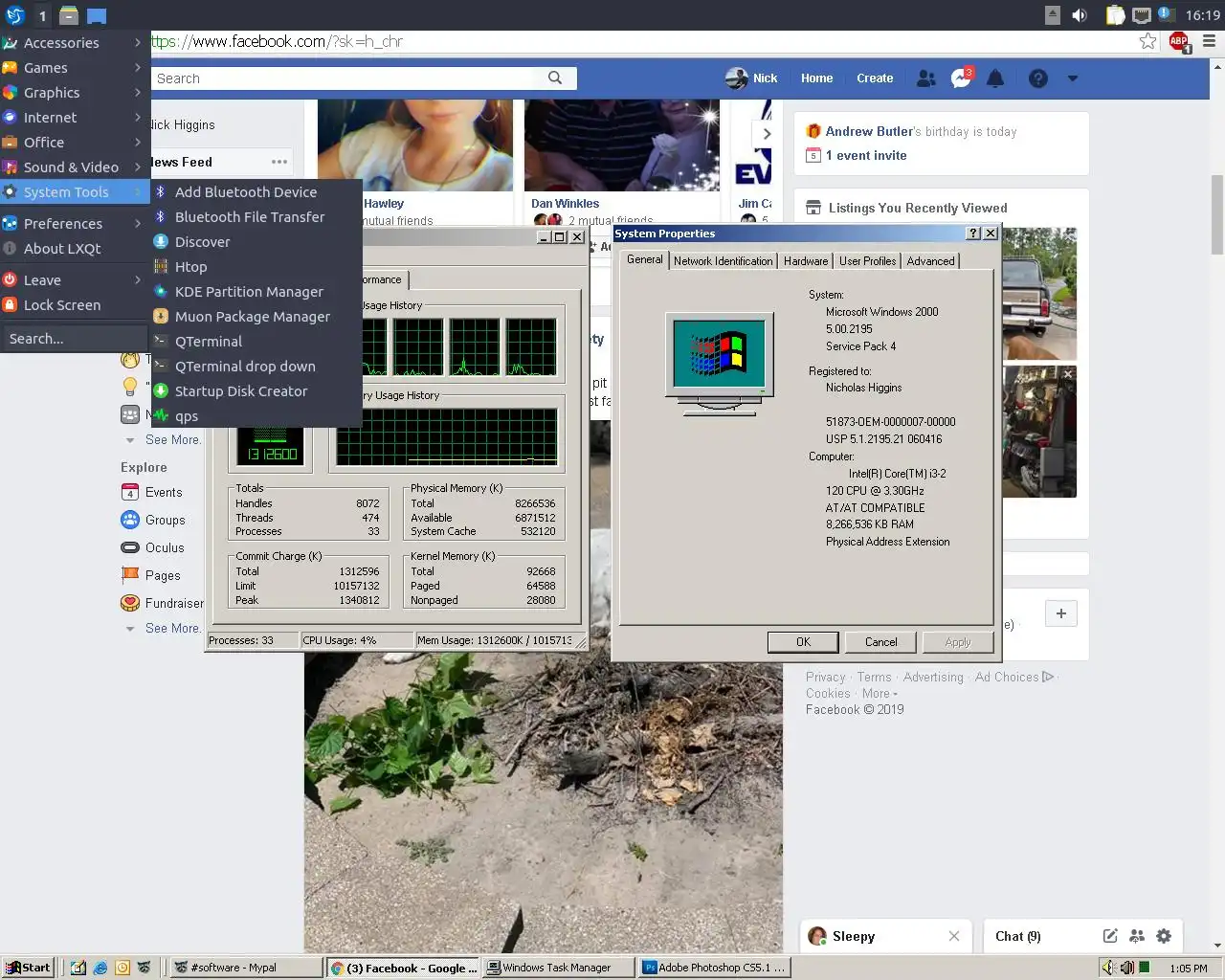This screenshot has height=980, width=1225.
Task: Click the show desktop icon in top panel
Action: 97,15
